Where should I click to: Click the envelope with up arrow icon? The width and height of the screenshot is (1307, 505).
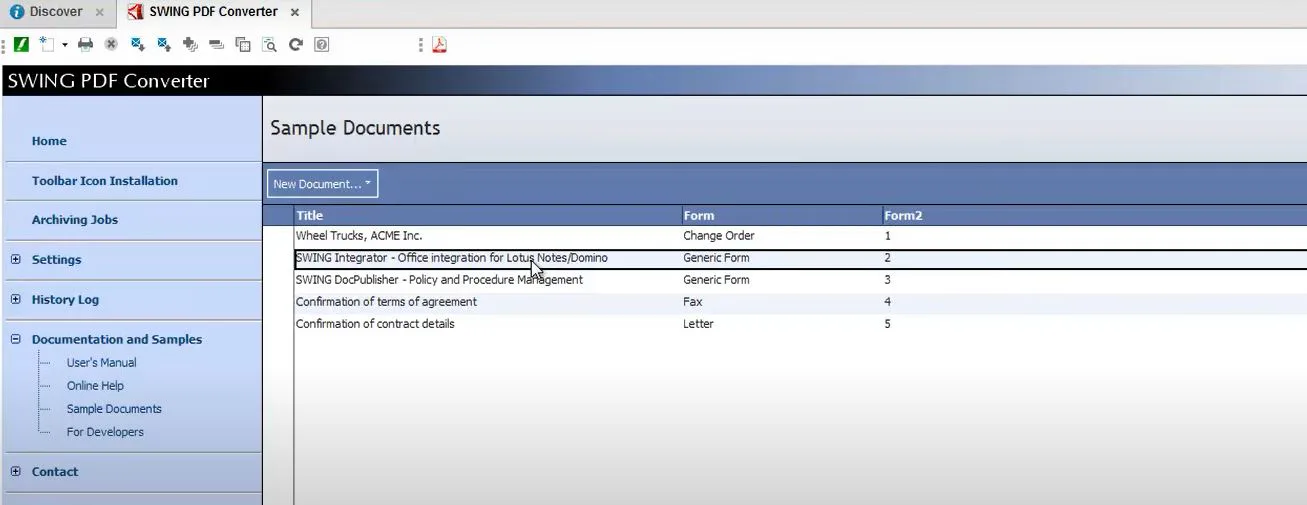point(164,44)
